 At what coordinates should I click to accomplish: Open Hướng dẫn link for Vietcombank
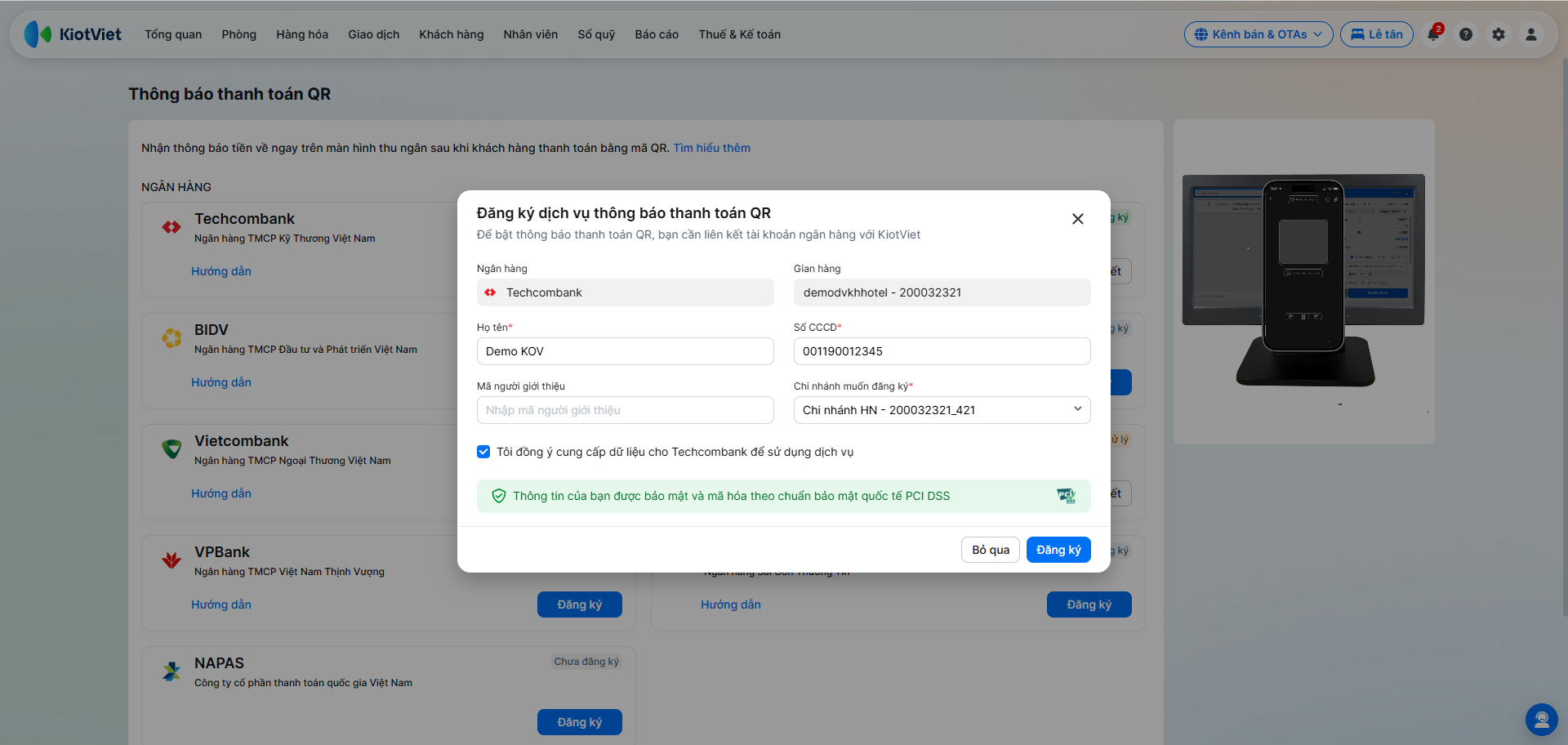pyautogui.click(x=221, y=493)
